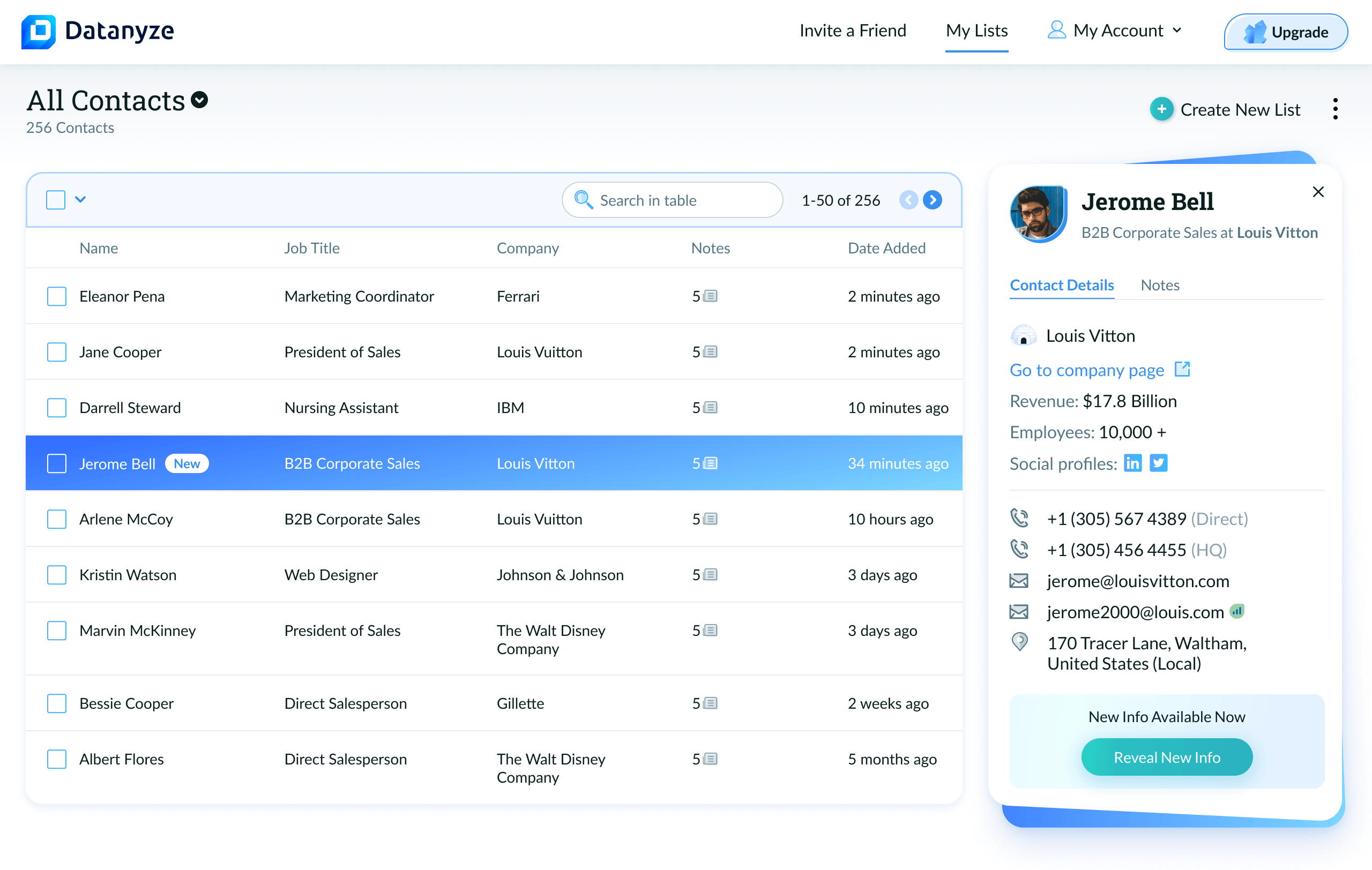The image size is (1372, 870).
Task: Close the Jerome Bell detail panel
Action: click(1318, 192)
